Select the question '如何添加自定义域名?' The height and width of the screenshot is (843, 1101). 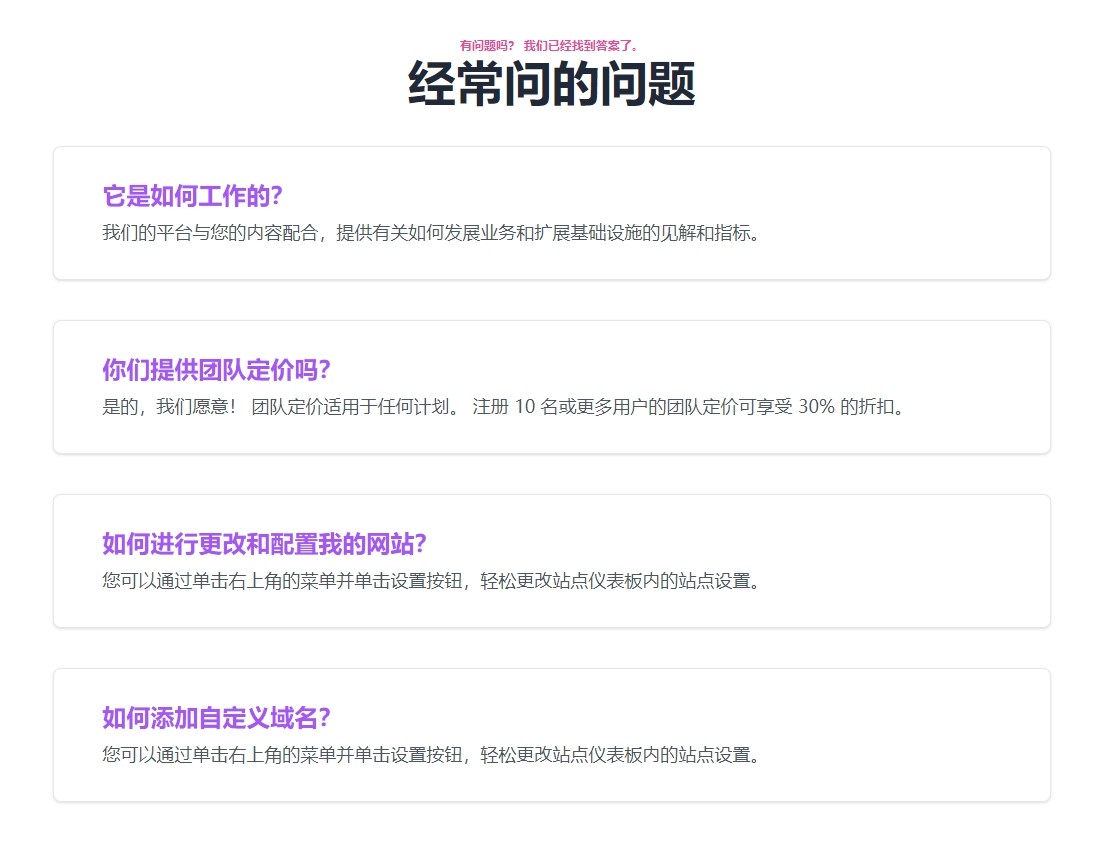pos(216,718)
